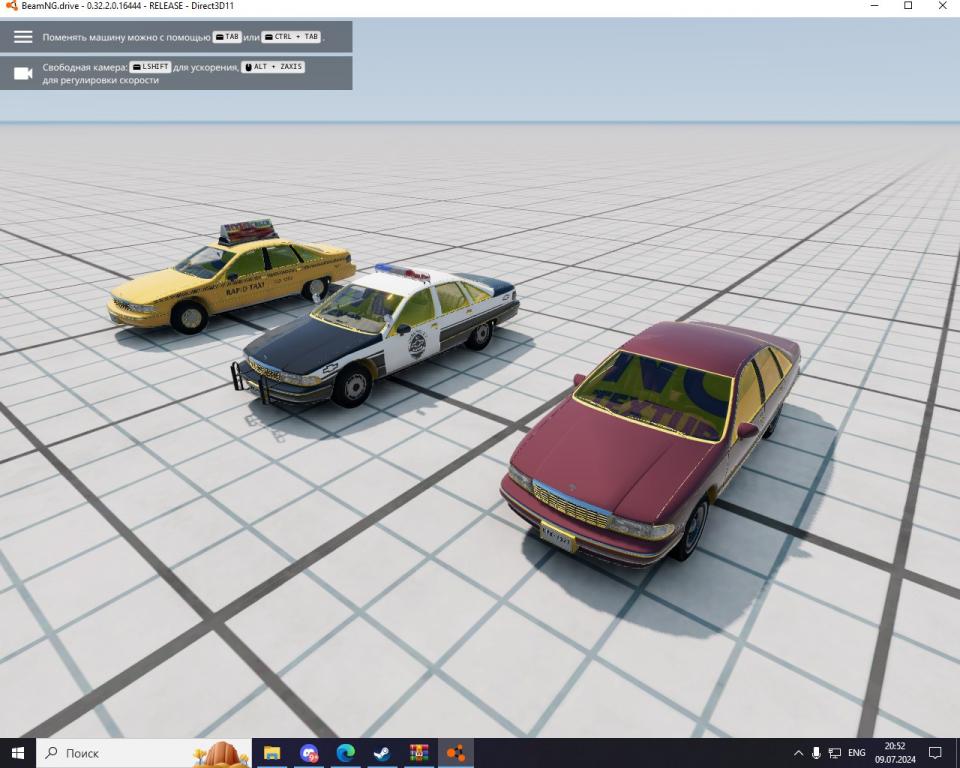This screenshot has height=768, width=960.
Task: Open File Explorer from the taskbar
Action: pyautogui.click(x=272, y=753)
